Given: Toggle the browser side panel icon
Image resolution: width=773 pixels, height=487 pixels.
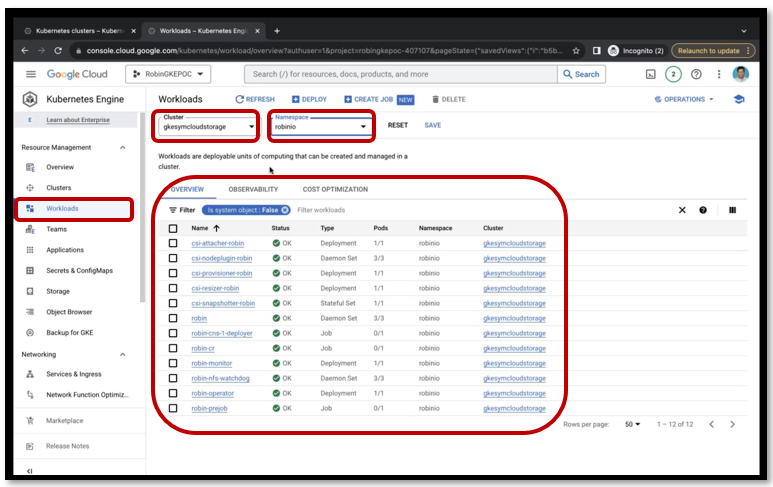Looking at the screenshot, I should click(x=597, y=51).
